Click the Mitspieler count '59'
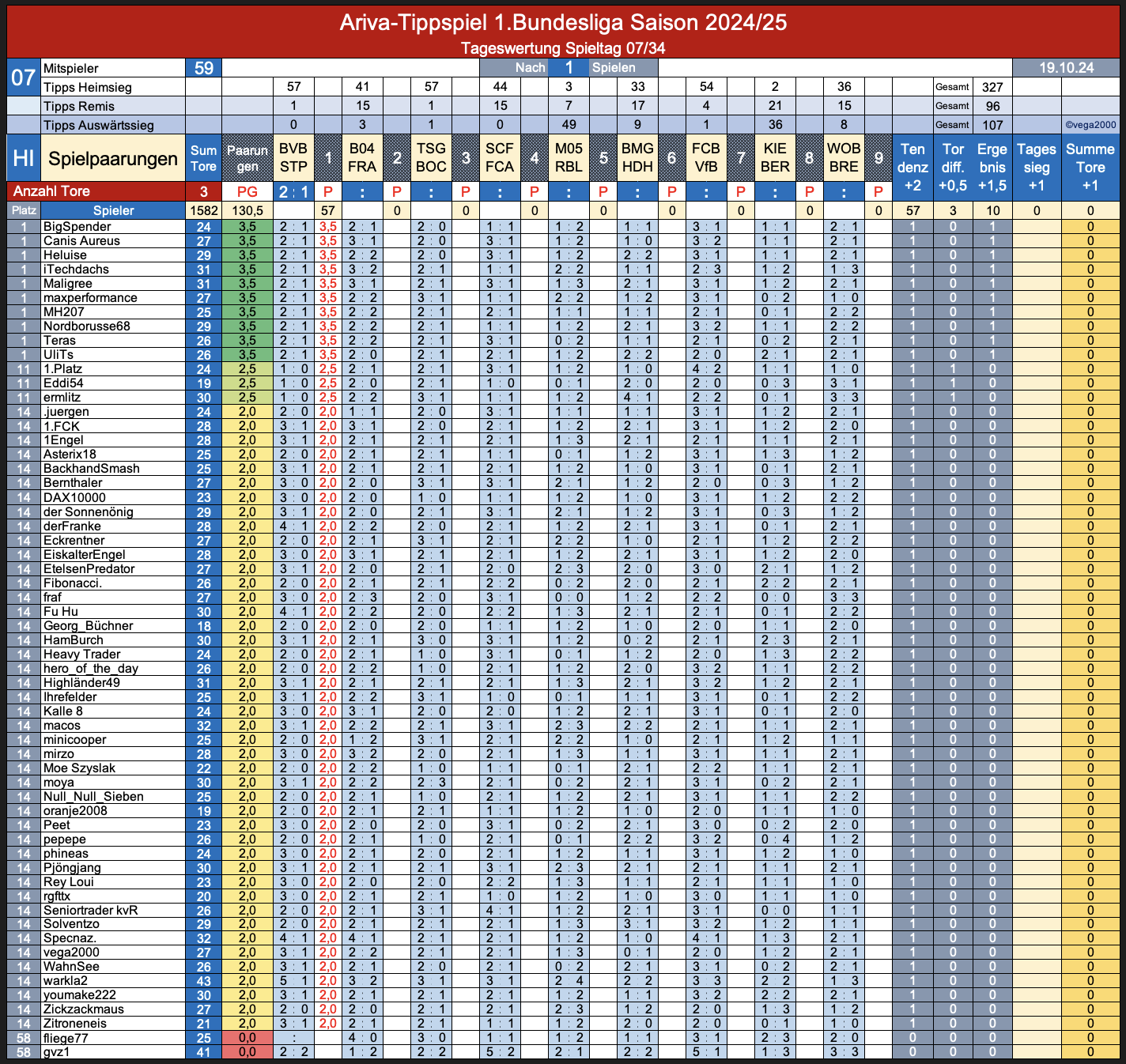 [204, 68]
